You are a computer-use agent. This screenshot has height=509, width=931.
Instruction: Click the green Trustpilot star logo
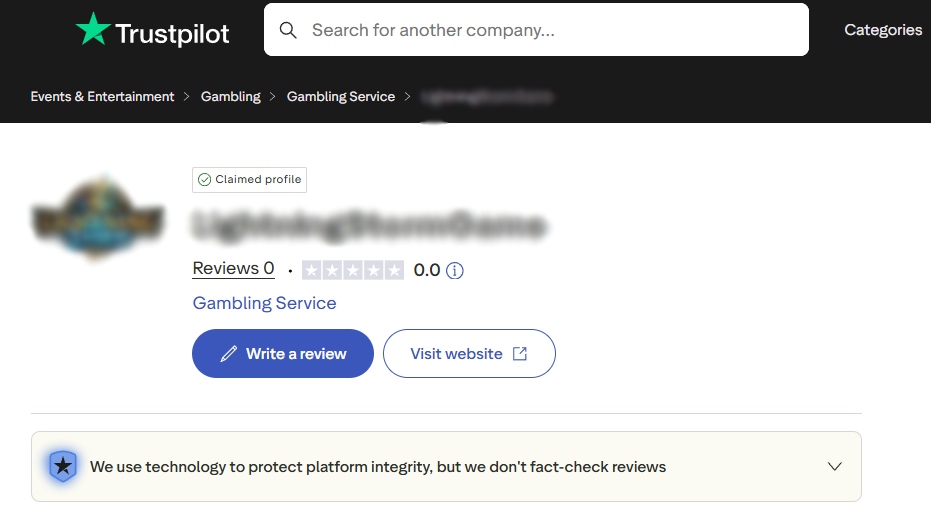pyautogui.click(x=94, y=30)
